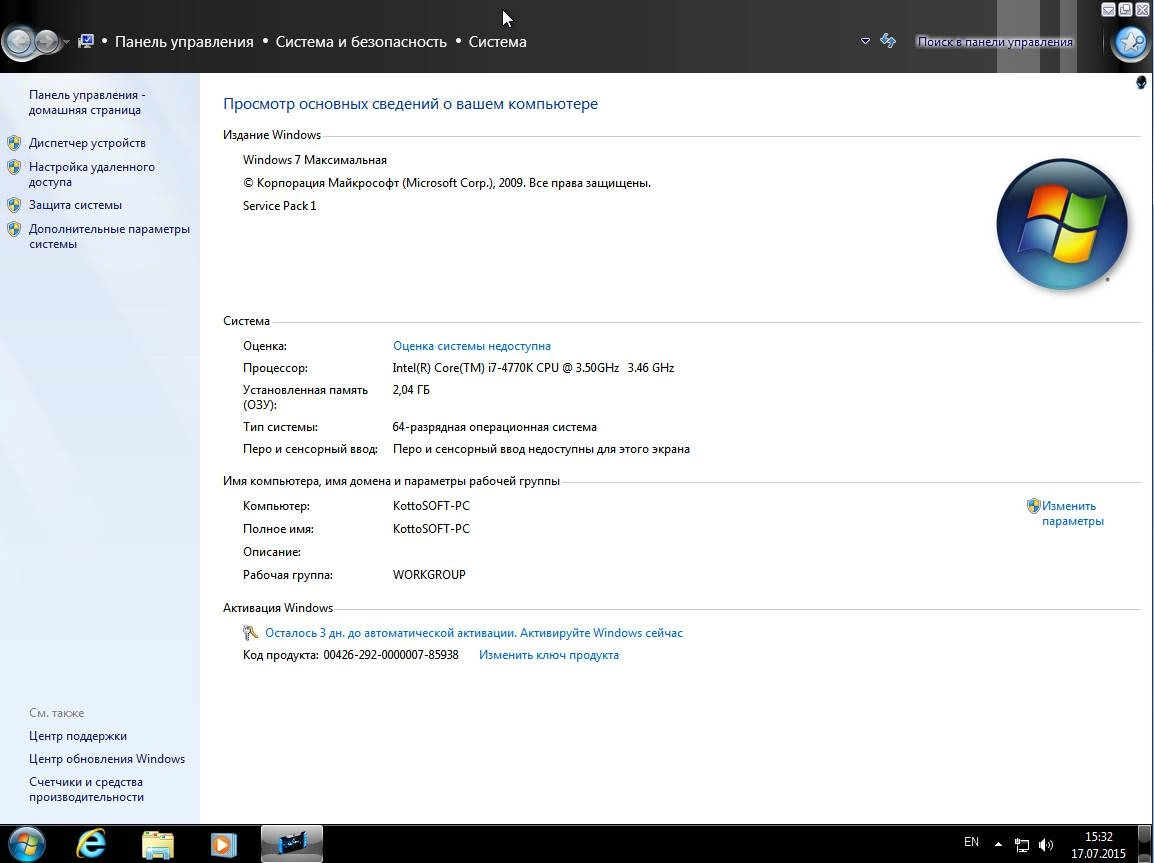Click the active System window taskbar button
Image resolution: width=1154 pixels, height=863 pixels.
click(x=291, y=843)
